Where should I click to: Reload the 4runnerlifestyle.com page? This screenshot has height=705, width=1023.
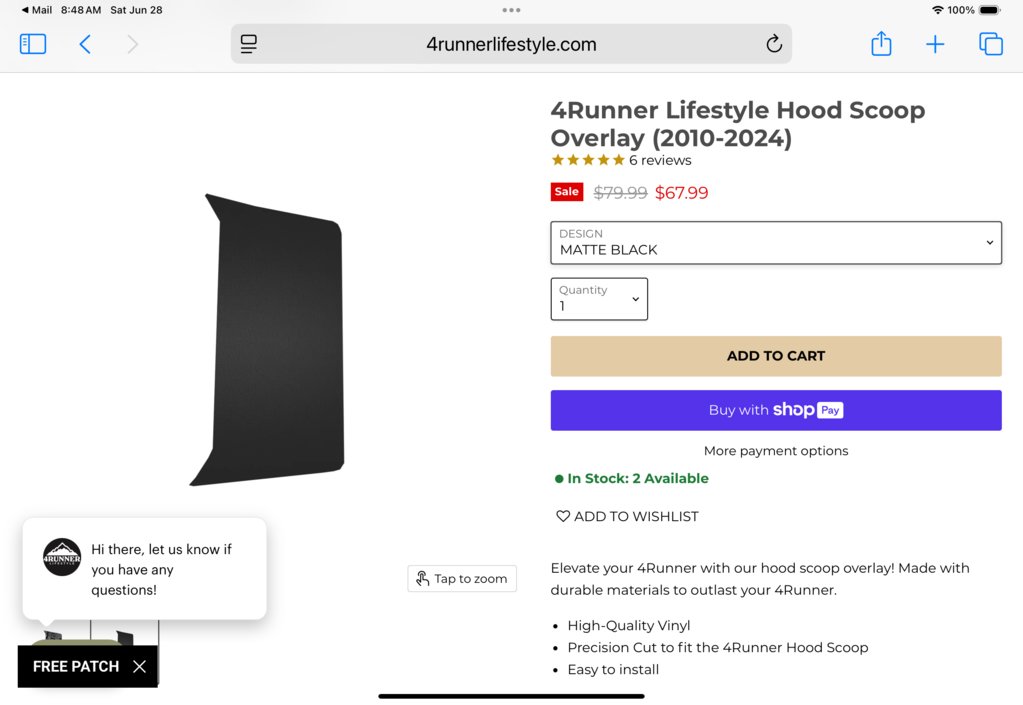[x=773, y=44]
